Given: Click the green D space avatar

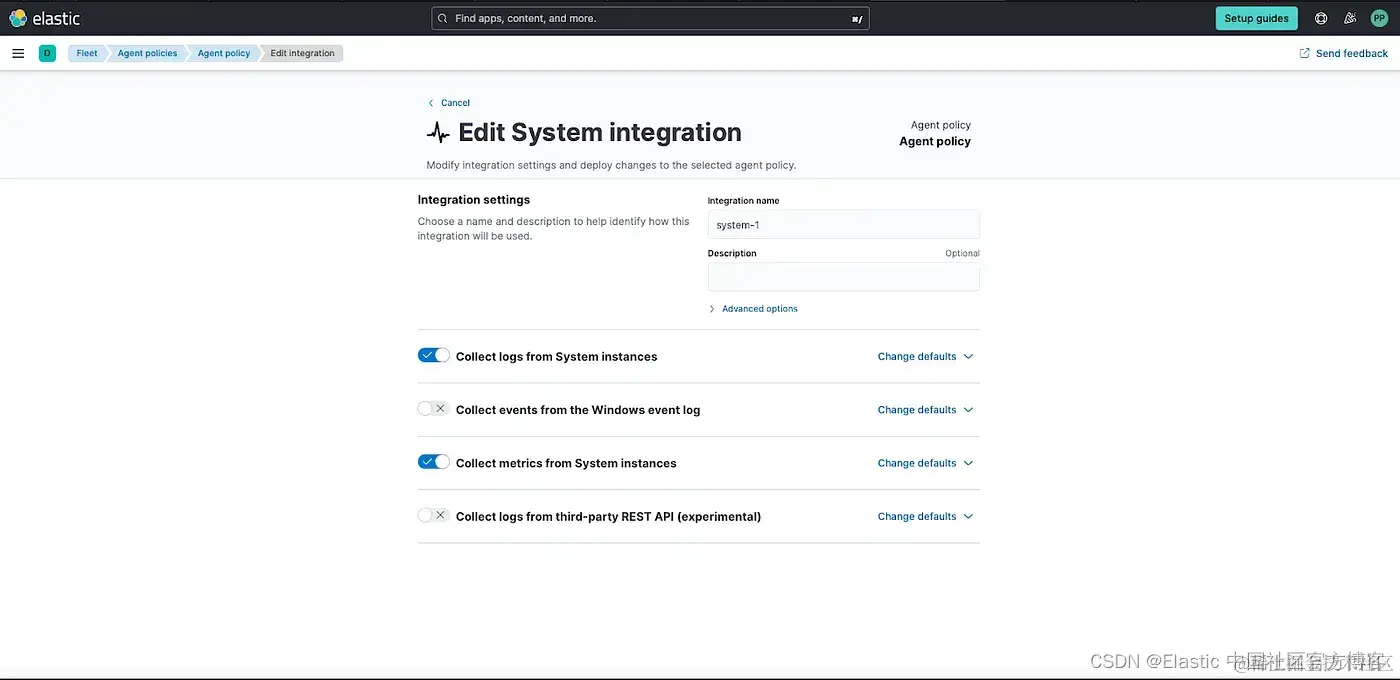Looking at the screenshot, I should 47,53.
